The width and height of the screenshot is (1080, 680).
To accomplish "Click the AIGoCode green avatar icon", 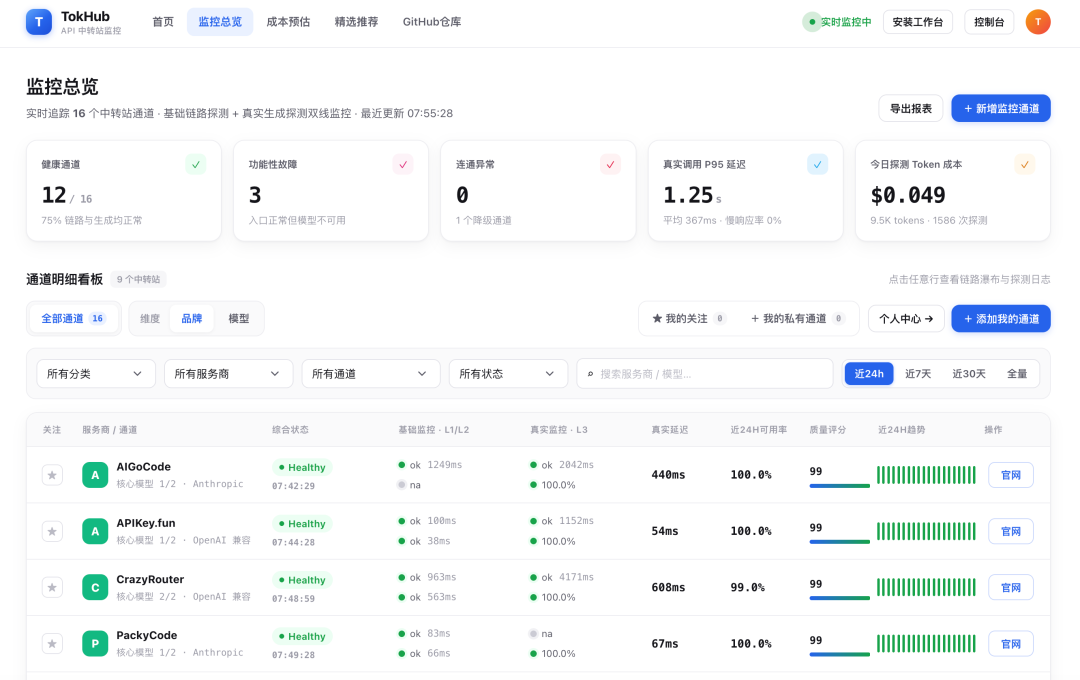I will pyautogui.click(x=95, y=475).
